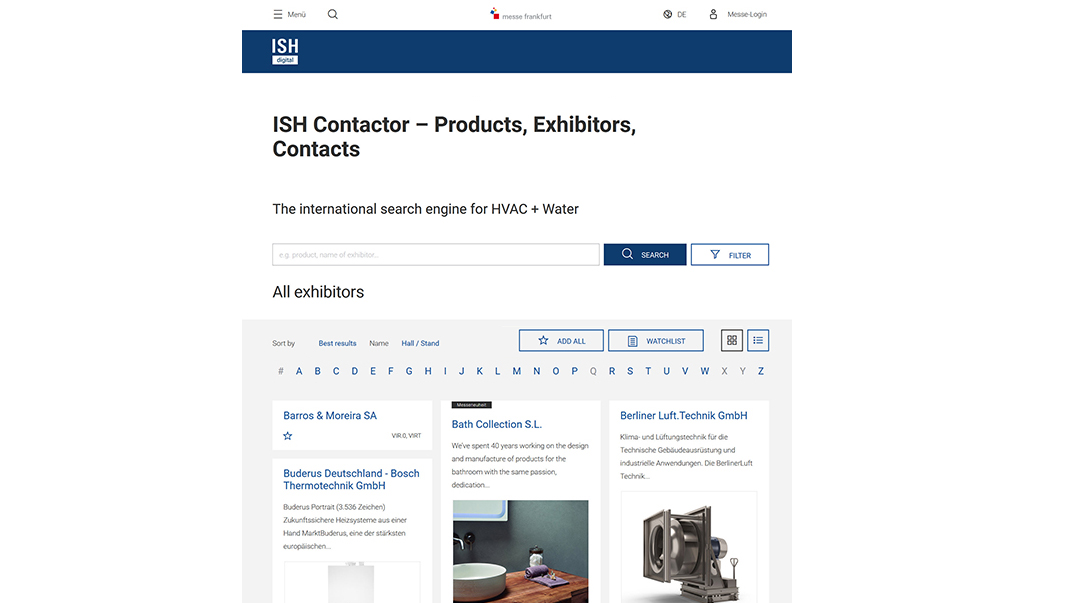The width and height of the screenshot is (1072, 603).
Task: Click the Bath Collection description text
Action: [x=520, y=465]
